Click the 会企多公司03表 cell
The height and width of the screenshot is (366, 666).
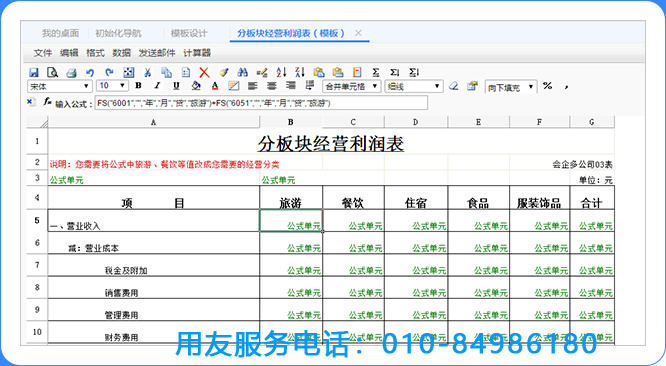coord(562,163)
